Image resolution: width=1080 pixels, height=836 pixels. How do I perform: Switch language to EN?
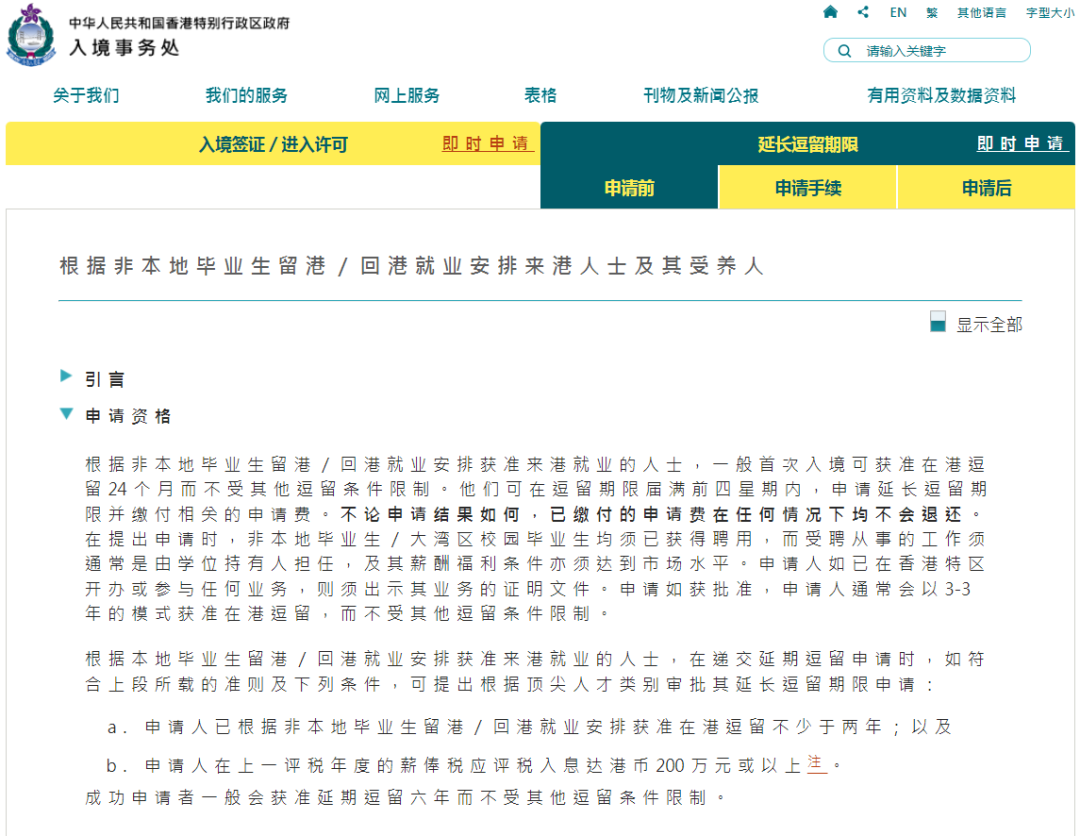pos(898,13)
